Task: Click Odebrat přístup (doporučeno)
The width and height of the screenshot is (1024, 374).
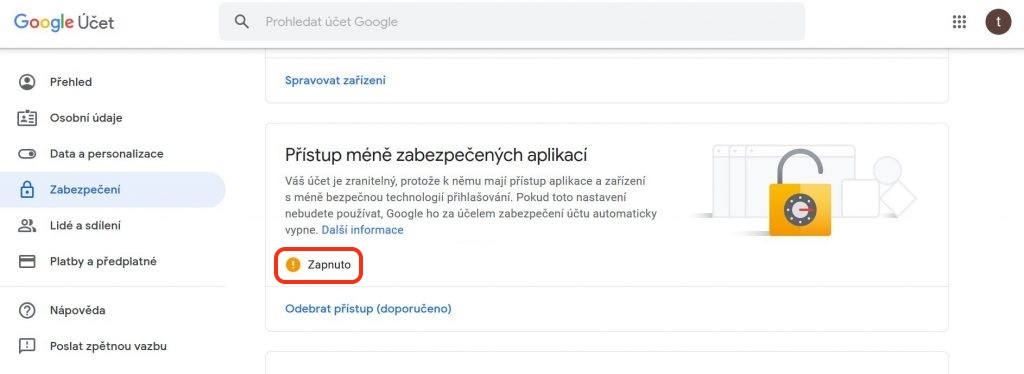Action: [x=368, y=309]
